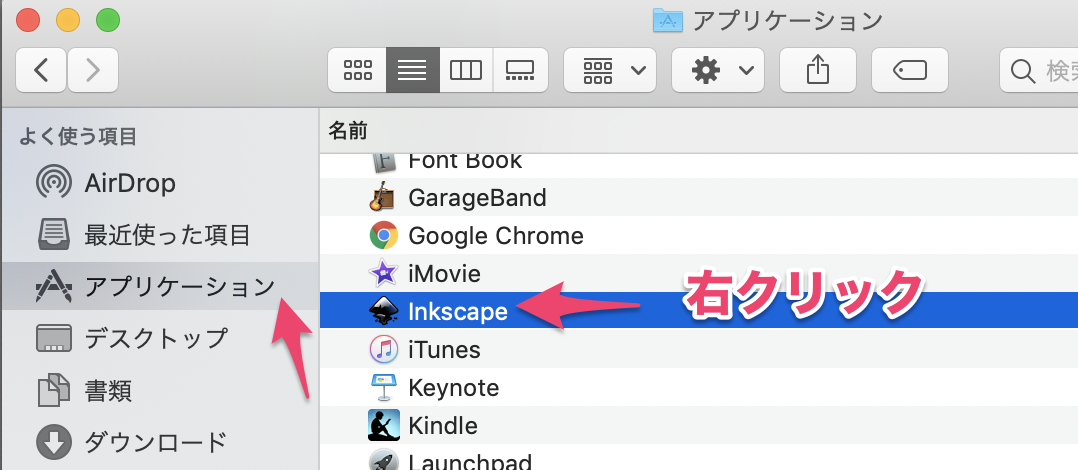Viewport: 1078px width, 470px height.
Task: Click the Kindle reader icon
Action: (384, 425)
